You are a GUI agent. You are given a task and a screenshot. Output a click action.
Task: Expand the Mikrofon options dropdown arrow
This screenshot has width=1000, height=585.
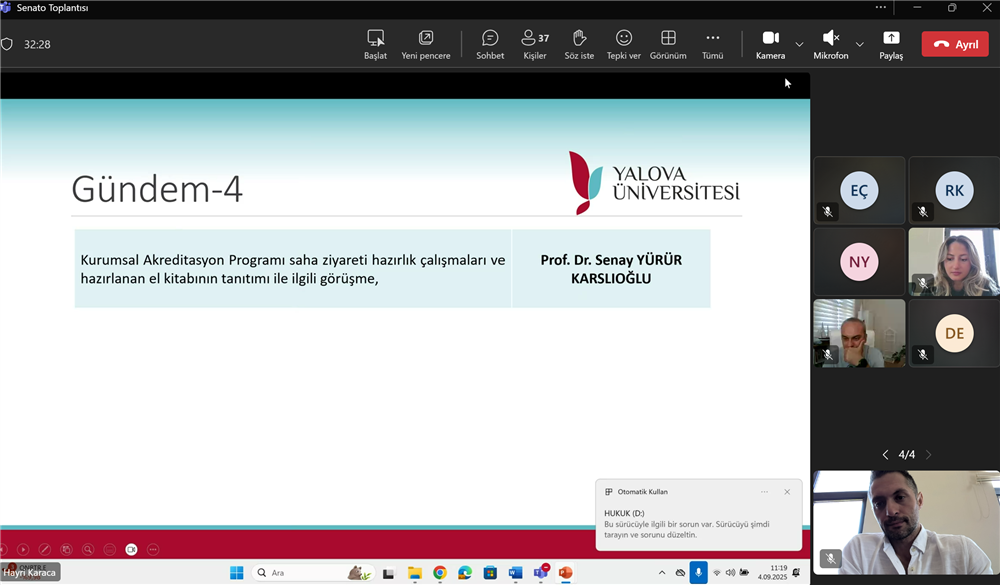860,44
